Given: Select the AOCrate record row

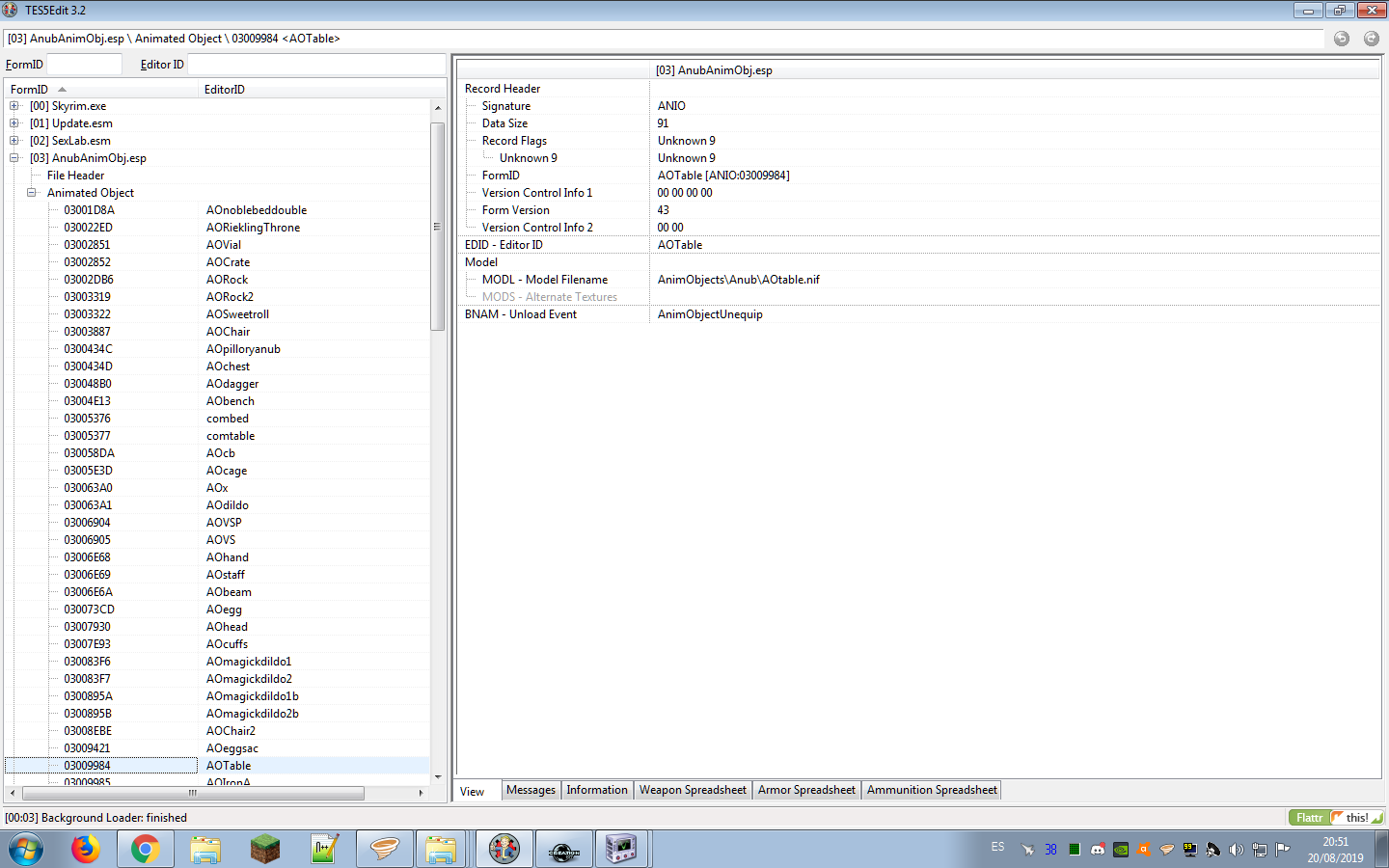Looking at the screenshot, I should (217, 262).
